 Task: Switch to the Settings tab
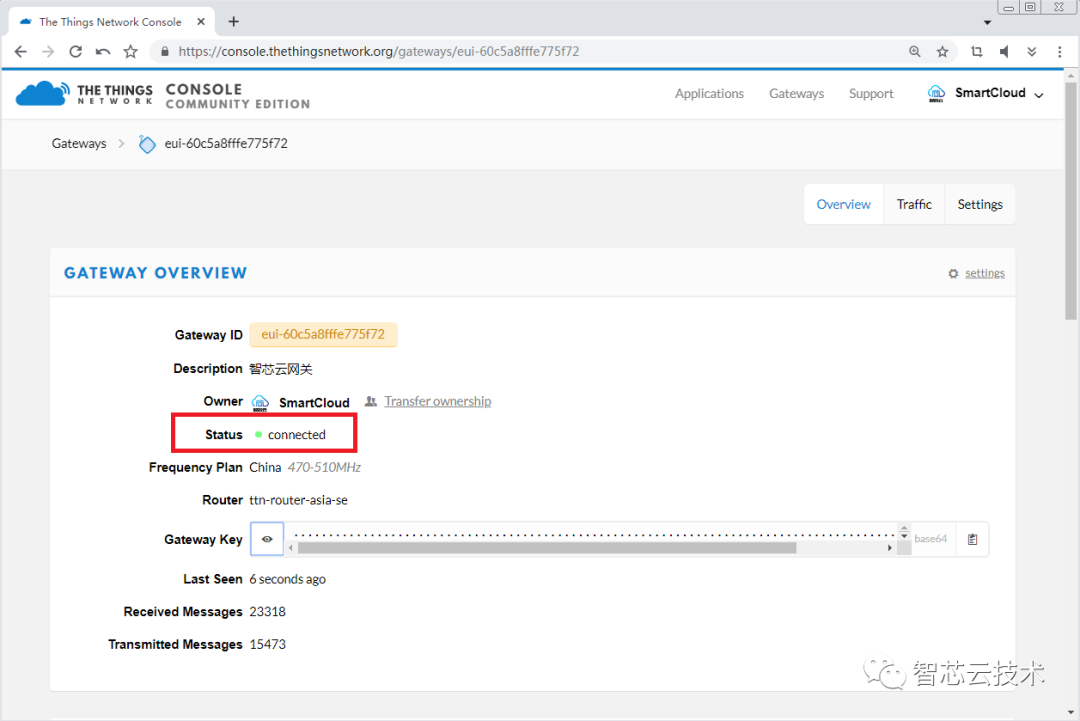click(980, 205)
